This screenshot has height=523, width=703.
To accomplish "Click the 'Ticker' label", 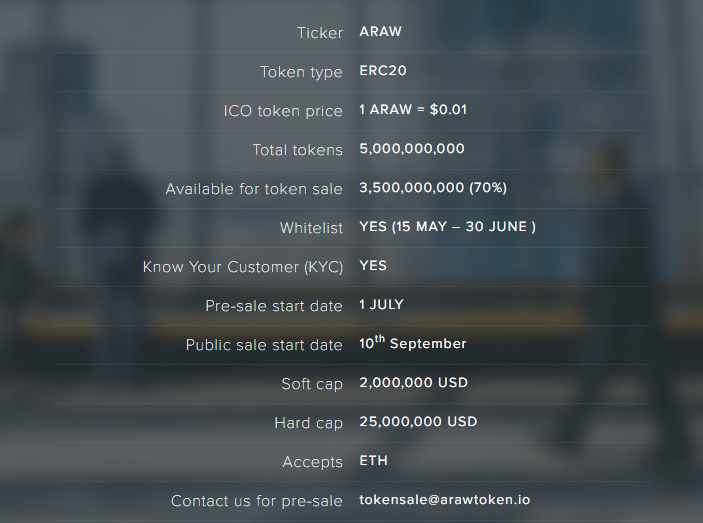I will (x=320, y=33).
